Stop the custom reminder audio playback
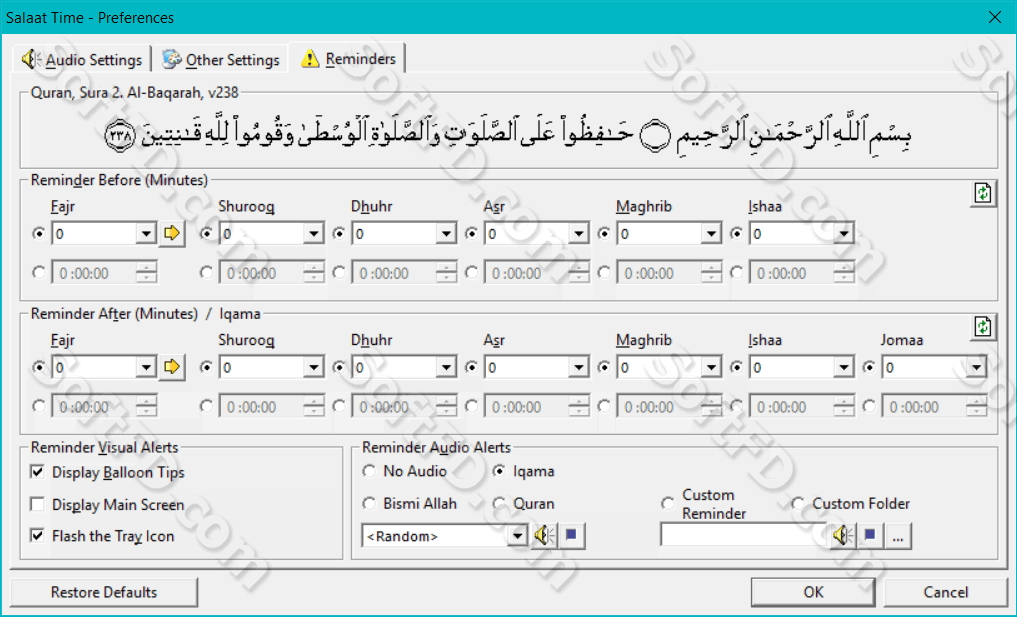 (870, 536)
